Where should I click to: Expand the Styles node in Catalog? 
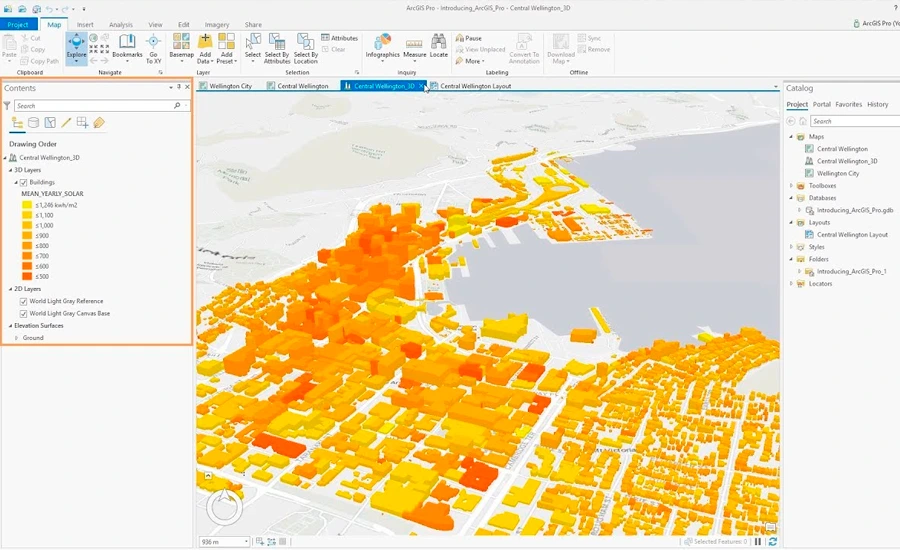[x=791, y=247]
